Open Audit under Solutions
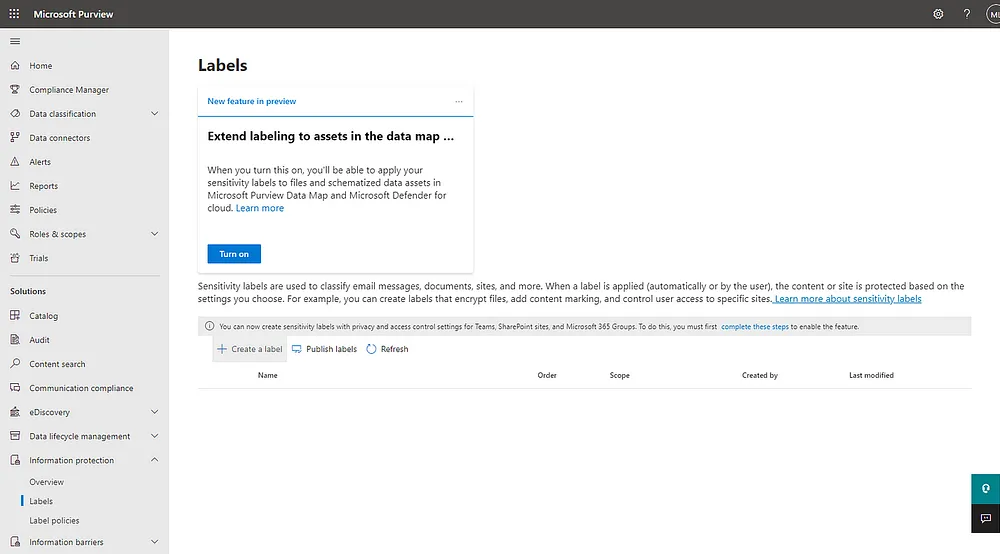This screenshot has height=554, width=1000. pyautogui.click(x=39, y=340)
